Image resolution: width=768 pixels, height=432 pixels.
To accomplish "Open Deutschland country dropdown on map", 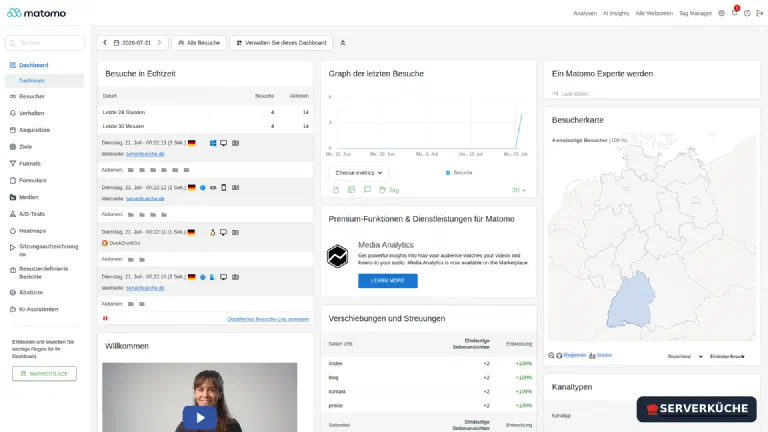I will (x=685, y=356).
